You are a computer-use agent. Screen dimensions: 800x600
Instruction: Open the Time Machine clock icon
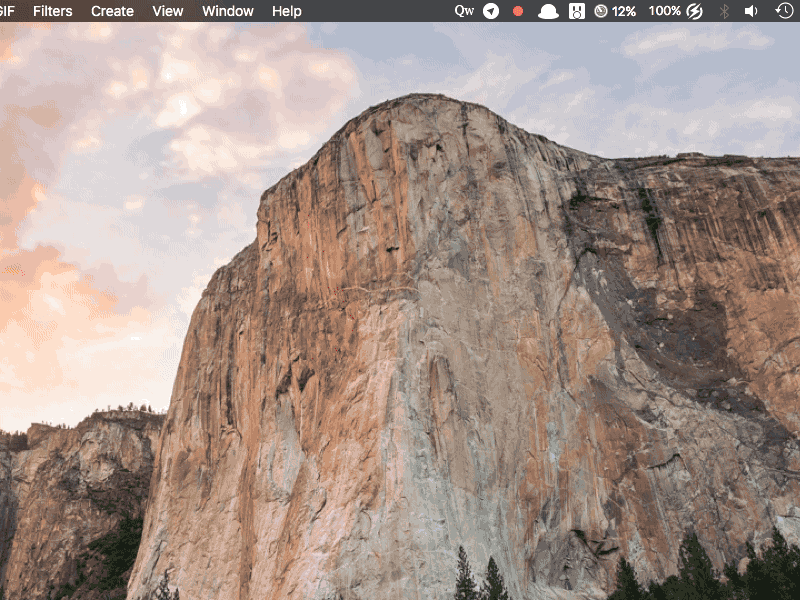click(784, 11)
